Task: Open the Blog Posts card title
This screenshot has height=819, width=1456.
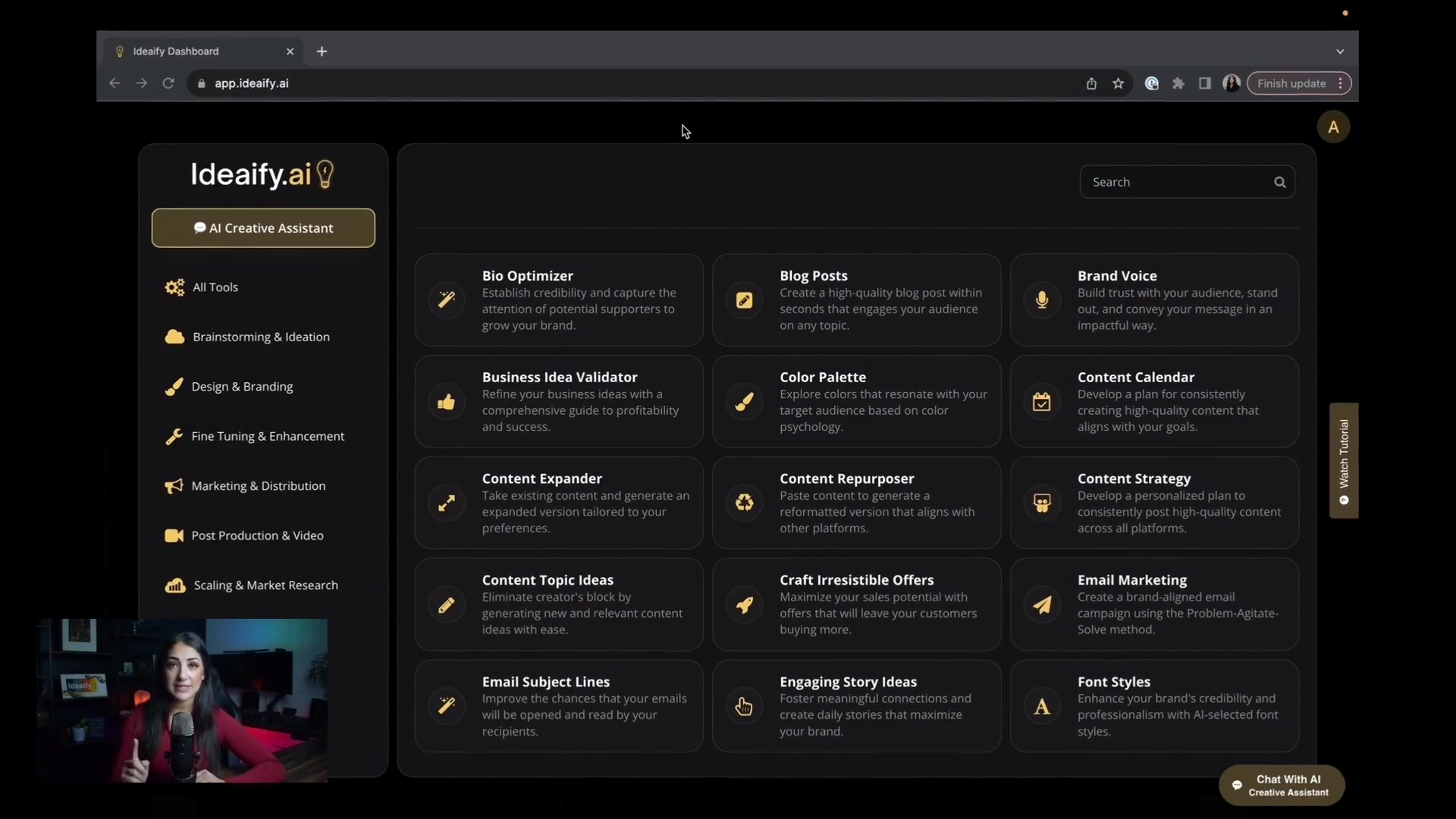Action: pyautogui.click(x=814, y=276)
